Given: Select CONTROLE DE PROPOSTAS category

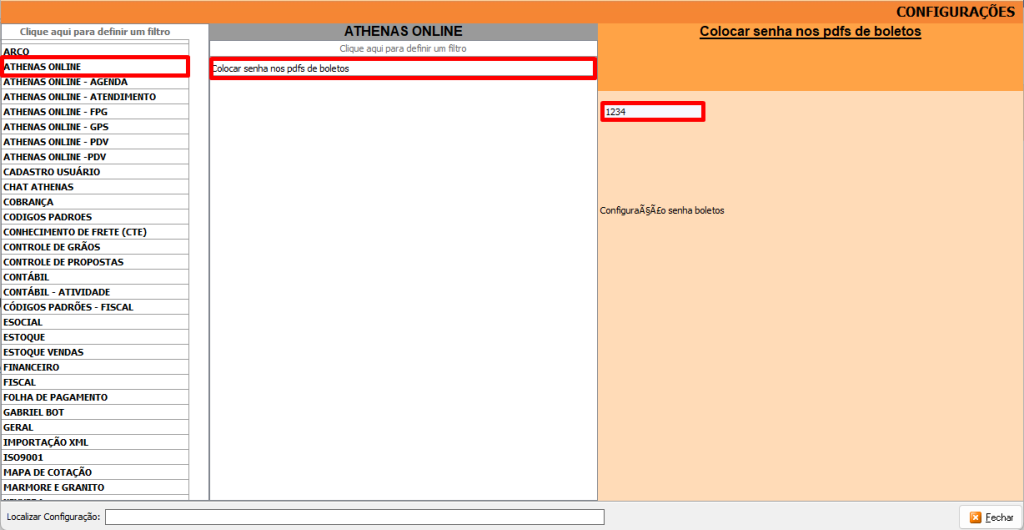Looking at the screenshot, I should point(95,262).
